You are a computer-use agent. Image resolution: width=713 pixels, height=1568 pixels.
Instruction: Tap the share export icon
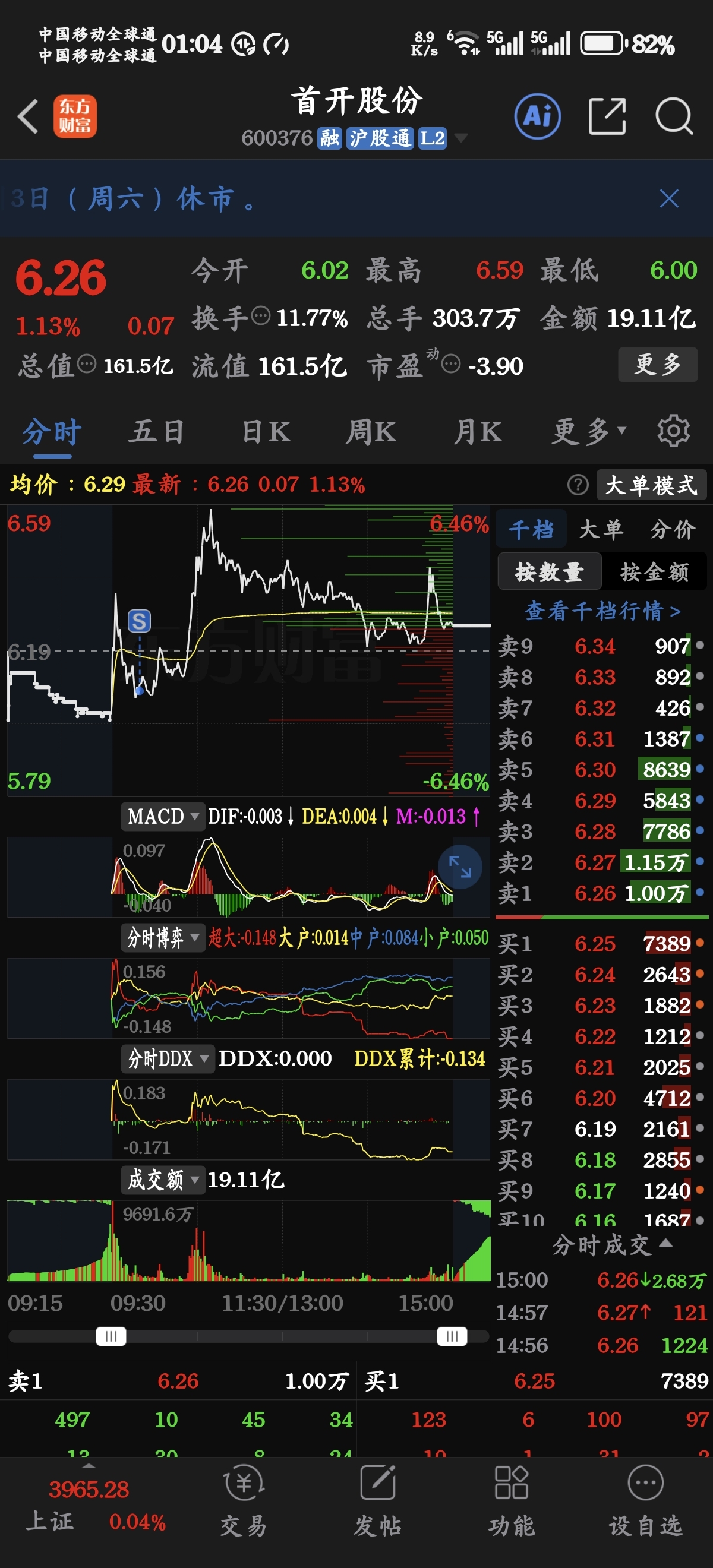coord(607,116)
